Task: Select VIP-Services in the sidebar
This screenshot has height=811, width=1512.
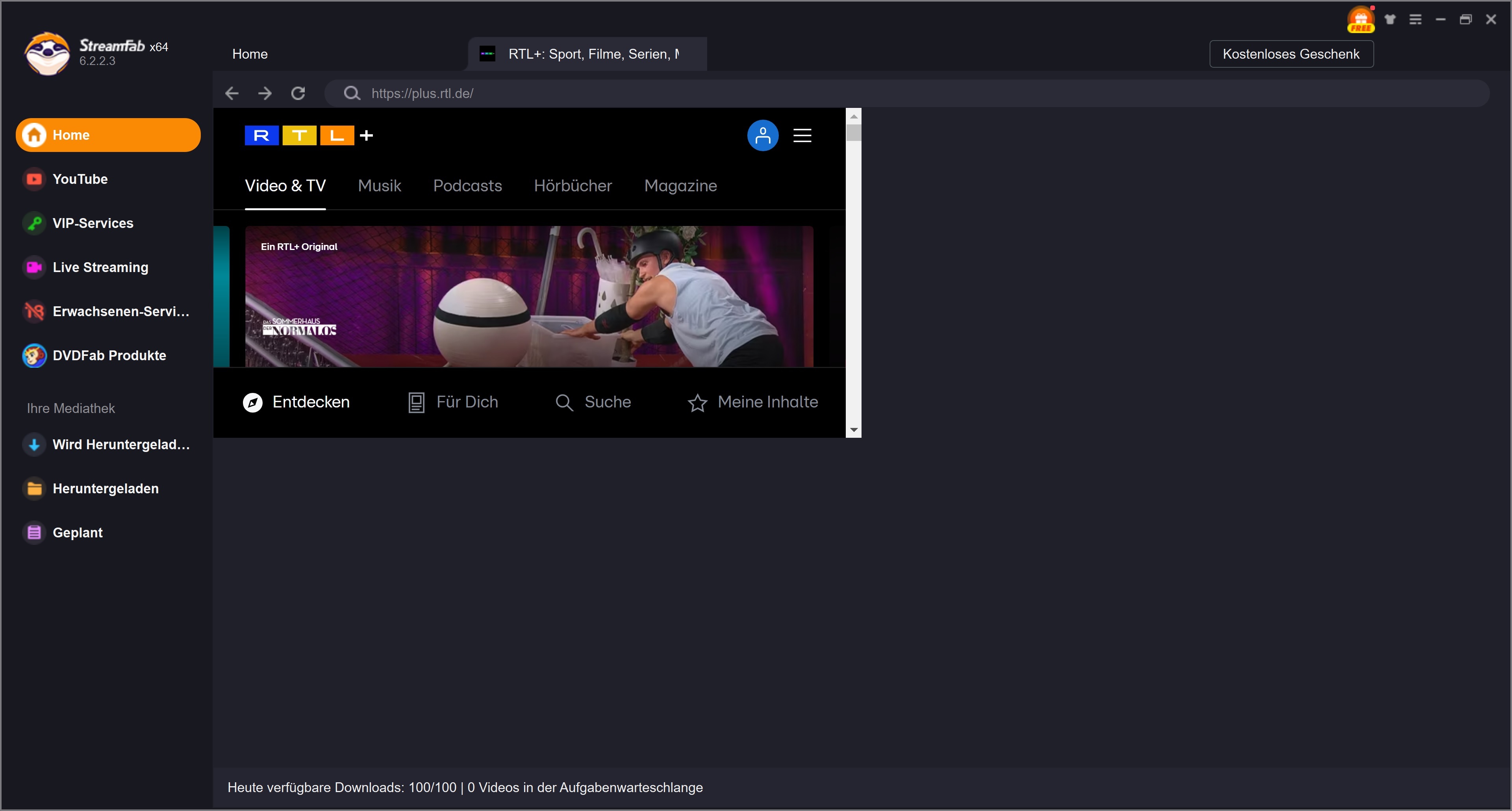Action: (93, 223)
